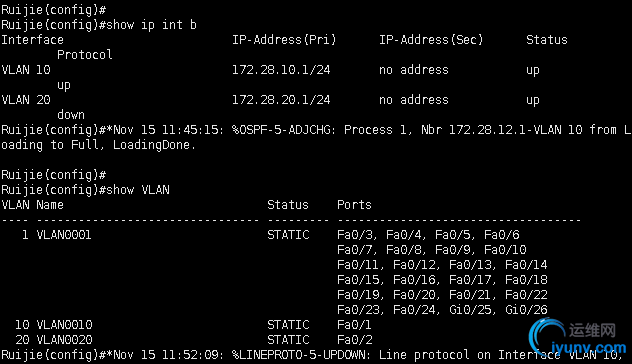The height and width of the screenshot is (364, 632).
Task: Select the IP address 172.28.20.1/24
Action: (x=281, y=100)
